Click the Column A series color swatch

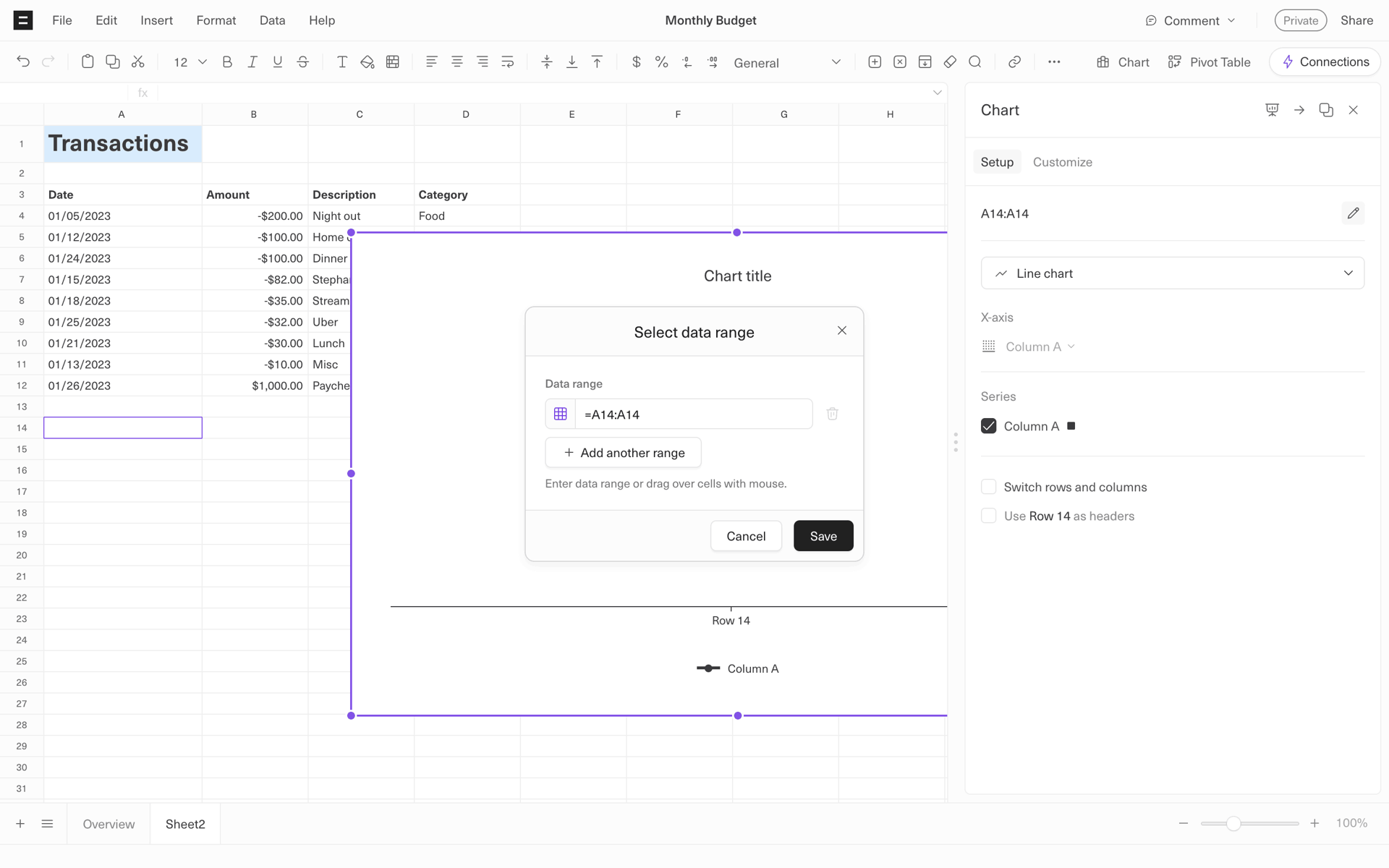pos(1071,426)
